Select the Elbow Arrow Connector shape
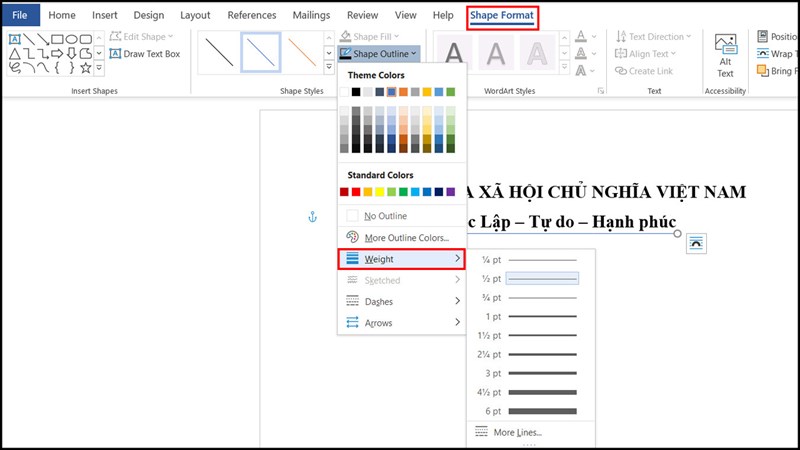 pos(43,53)
